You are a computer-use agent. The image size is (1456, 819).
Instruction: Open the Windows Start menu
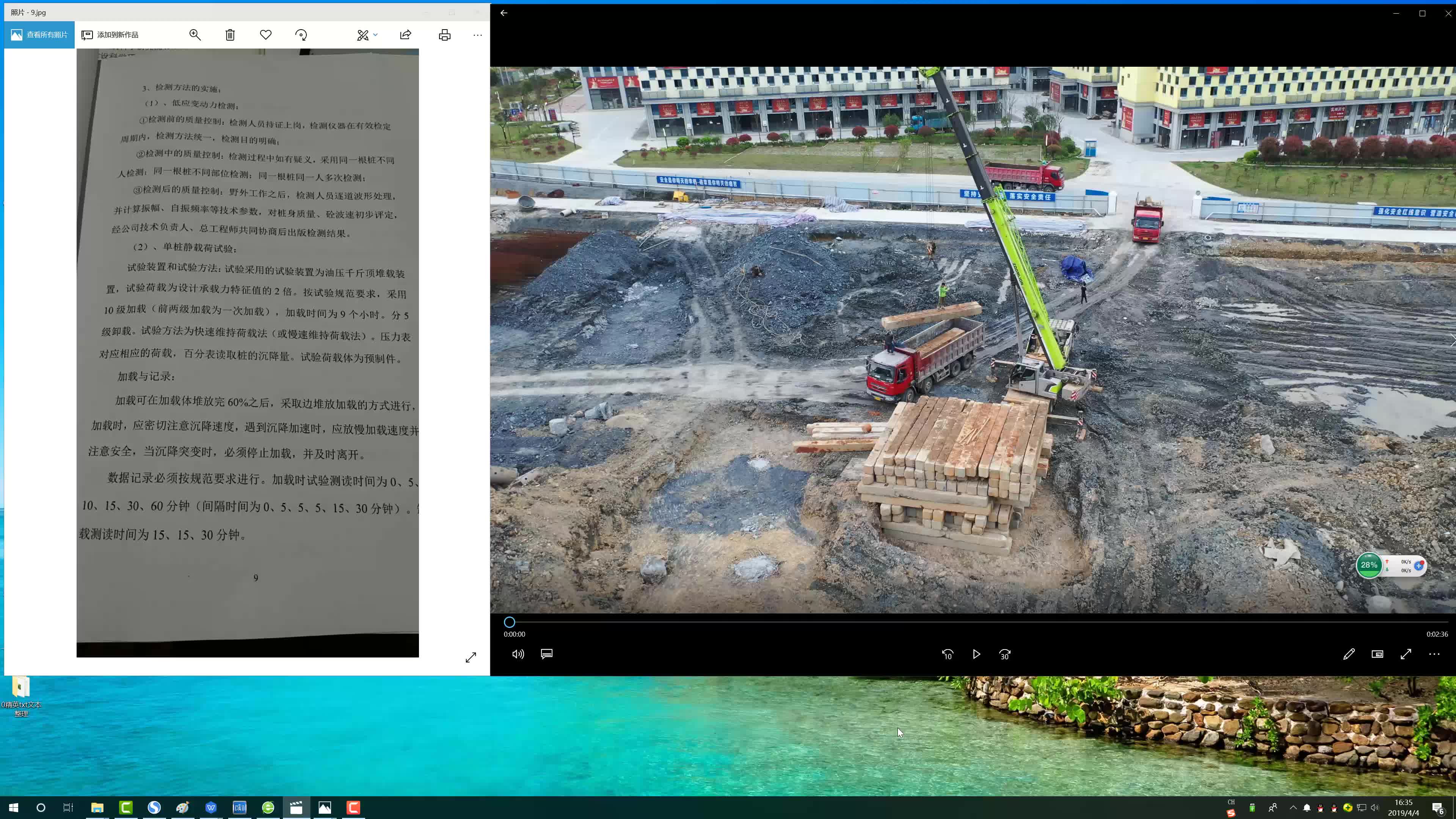click(14, 807)
